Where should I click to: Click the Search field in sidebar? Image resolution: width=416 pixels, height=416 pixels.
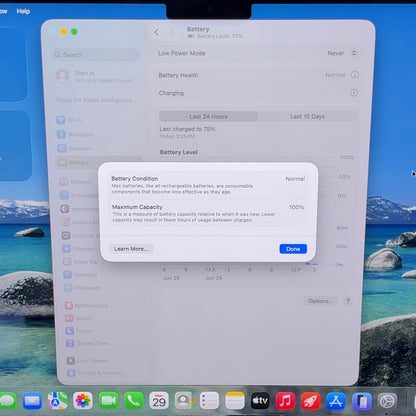(96, 55)
